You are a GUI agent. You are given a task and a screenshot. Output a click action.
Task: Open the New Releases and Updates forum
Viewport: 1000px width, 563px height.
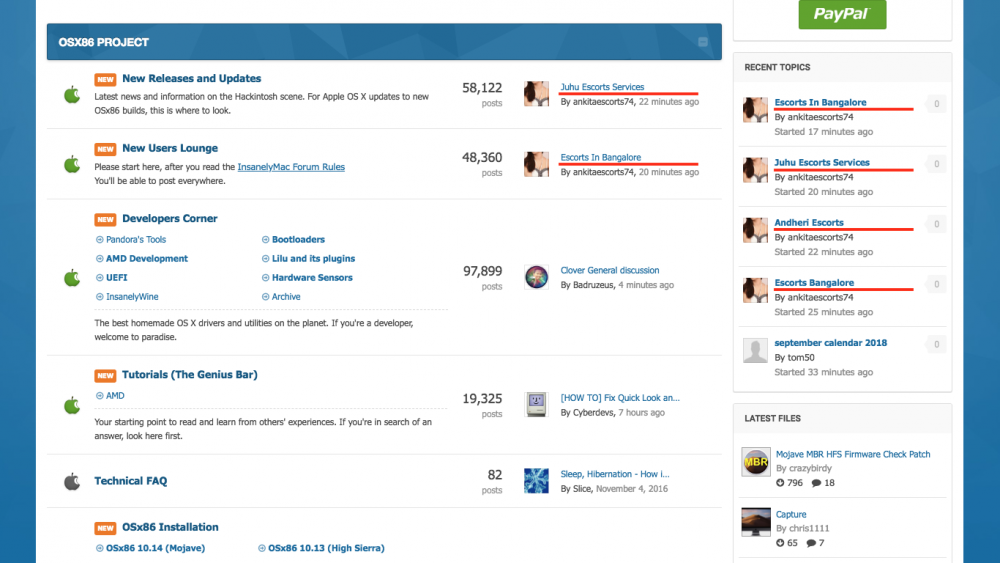pyautogui.click(x=191, y=78)
